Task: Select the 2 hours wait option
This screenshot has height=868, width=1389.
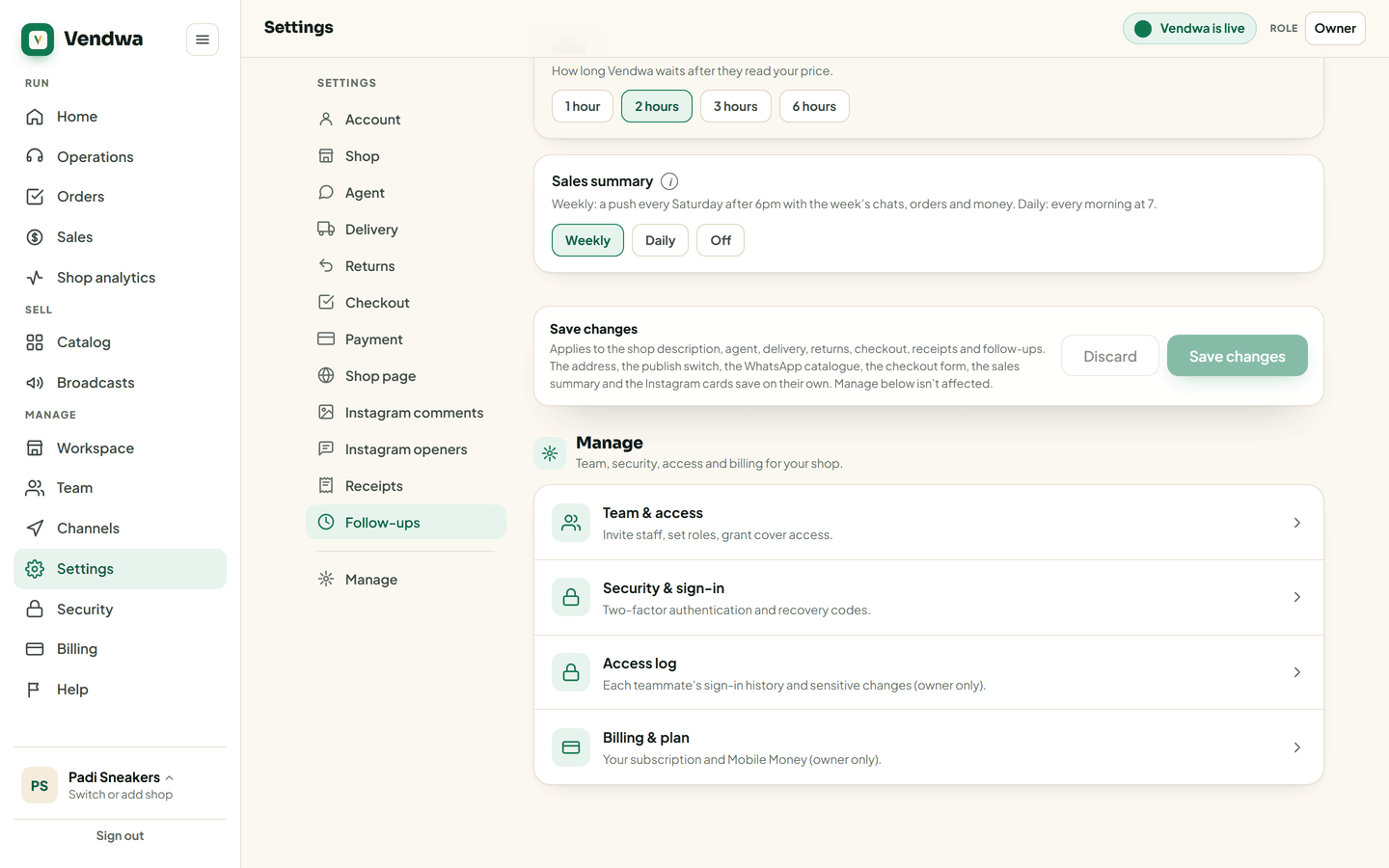Action: click(657, 106)
